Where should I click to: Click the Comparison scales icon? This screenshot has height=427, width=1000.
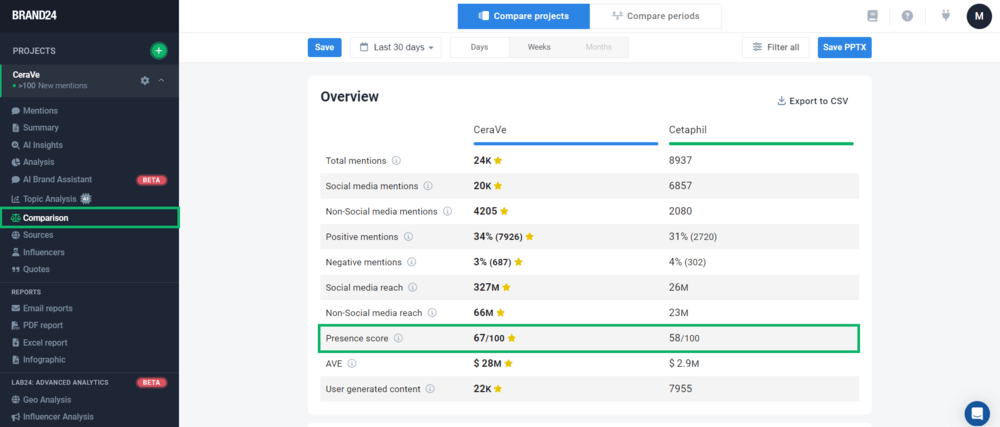pos(16,217)
